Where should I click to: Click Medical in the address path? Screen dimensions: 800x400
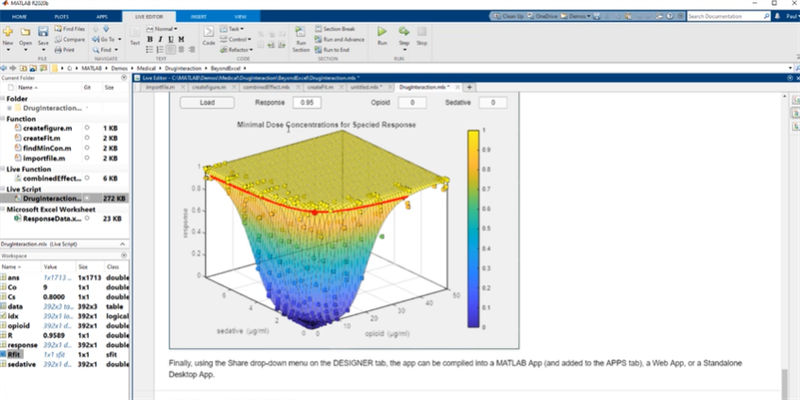point(148,68)
